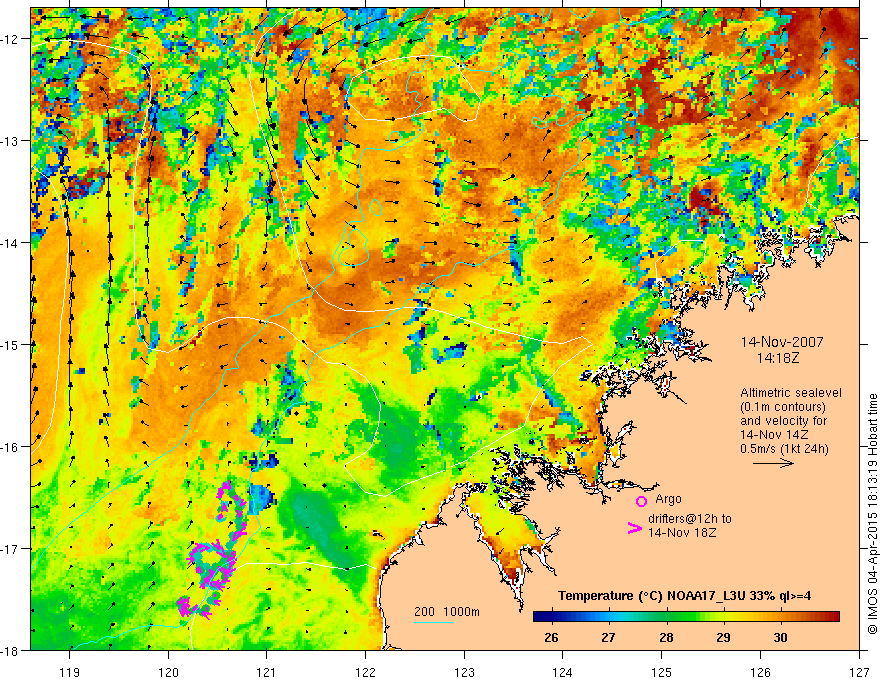Click latitude axis label -15
The height and width of the screenshot is (680, 880).
pyautogui.click(x=10, y=344)
